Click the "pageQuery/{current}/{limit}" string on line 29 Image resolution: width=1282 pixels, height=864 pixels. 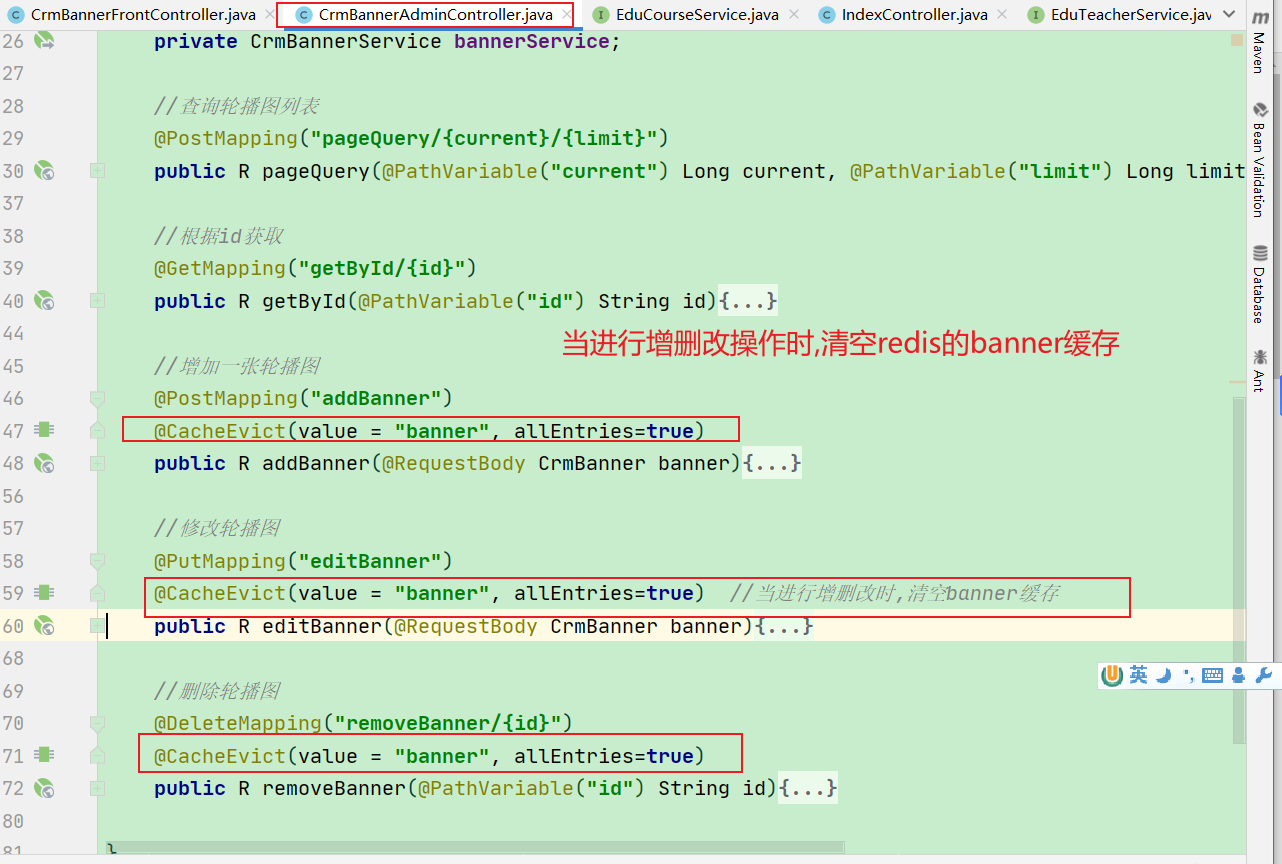484,138
